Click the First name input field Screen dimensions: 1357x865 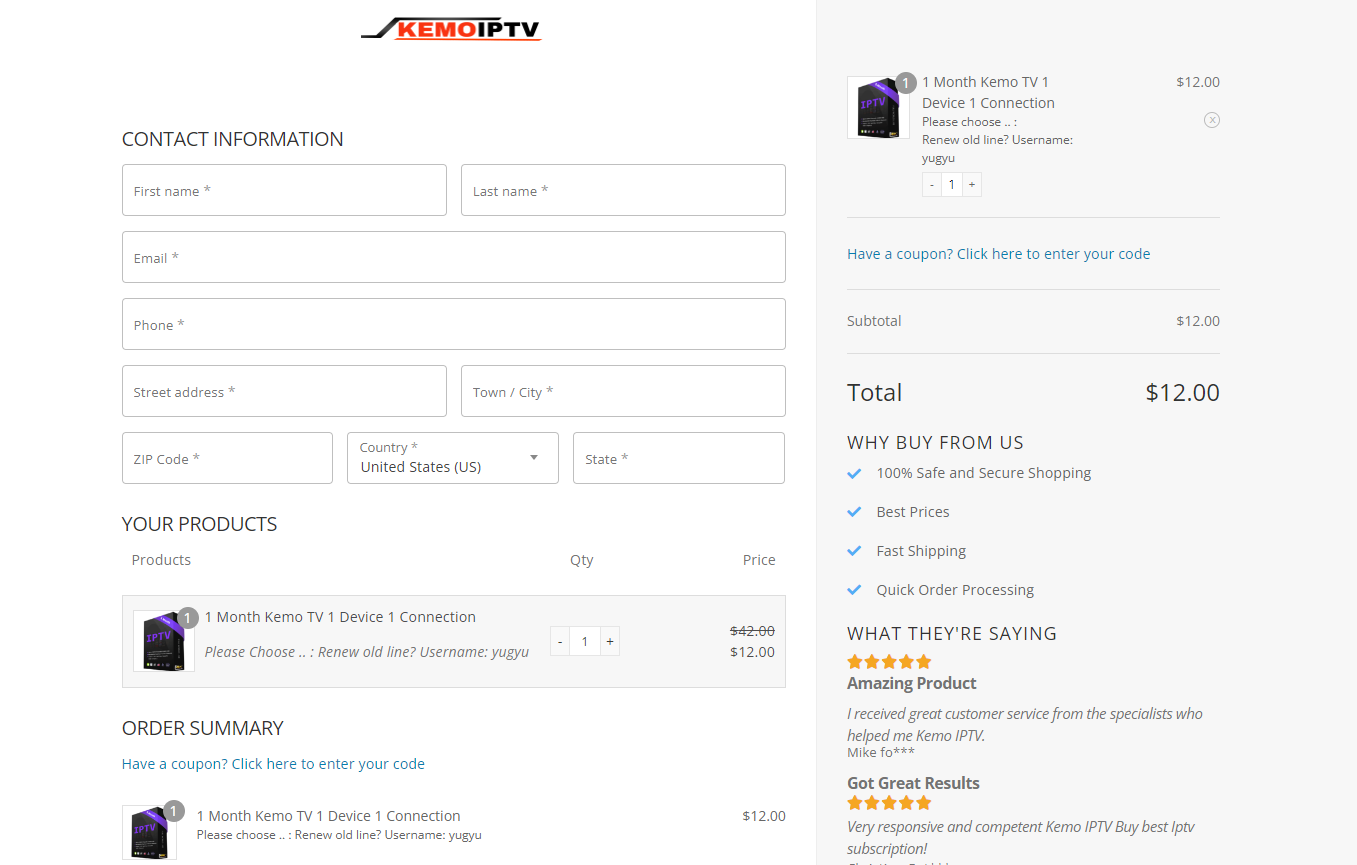click(x=284, y=190)
